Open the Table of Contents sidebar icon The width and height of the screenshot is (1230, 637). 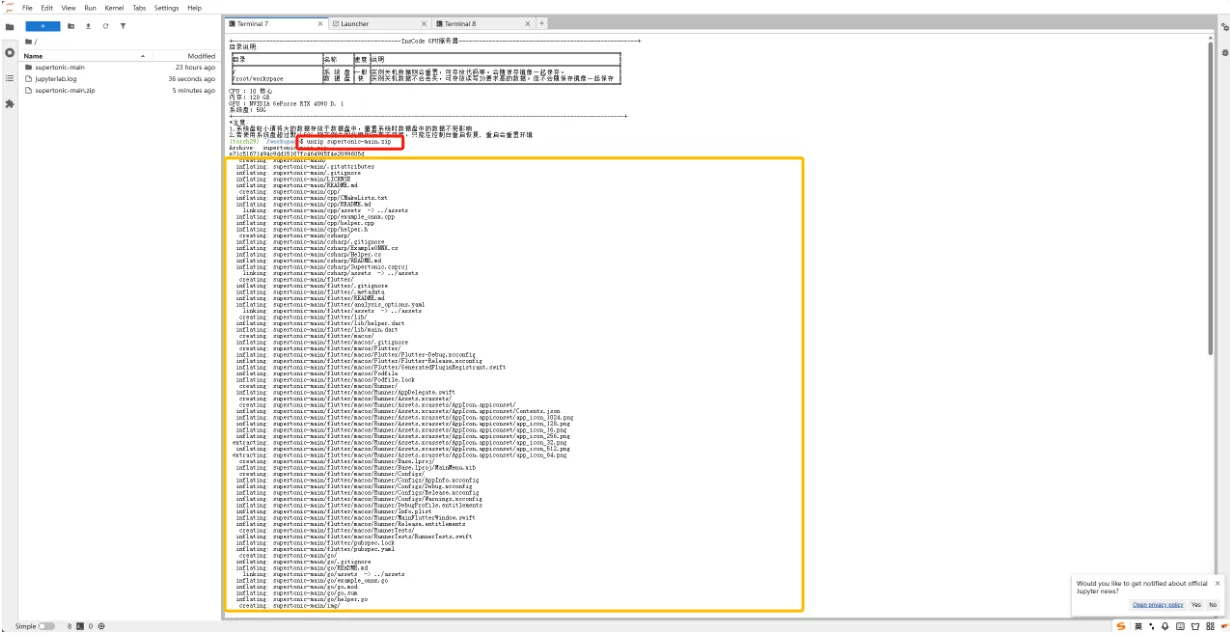[x=9, y=78]
